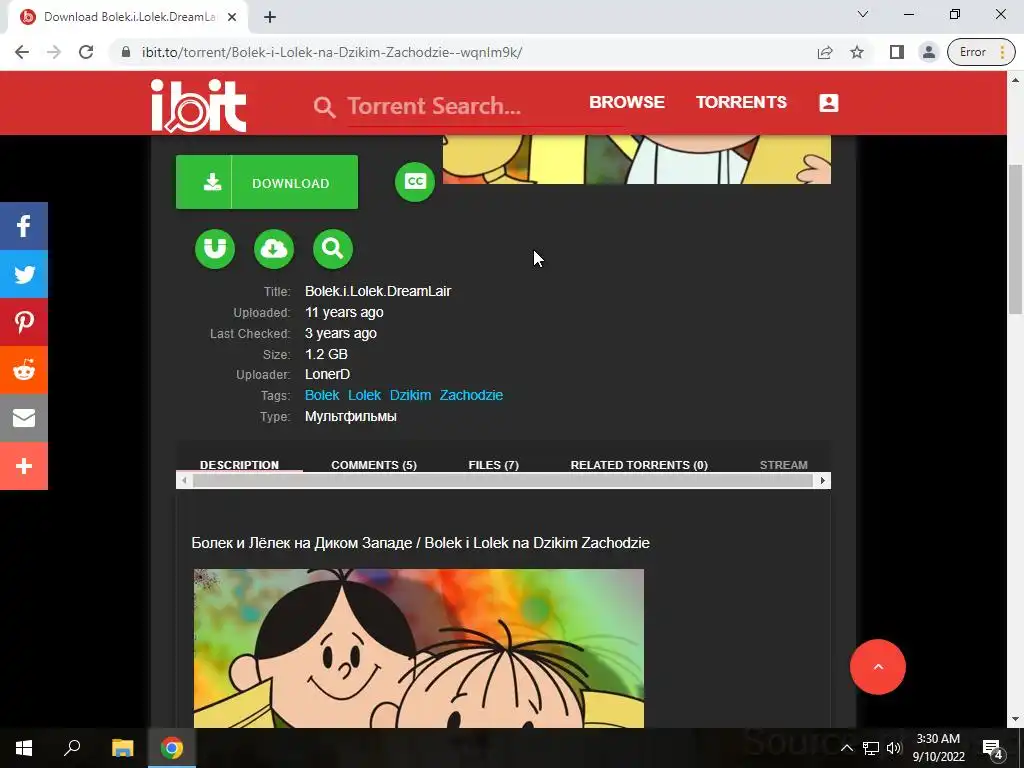This screenshot has height=768, width=1024.
Task: Click the volume icon in system tray
Action: [x=893, y=748]
